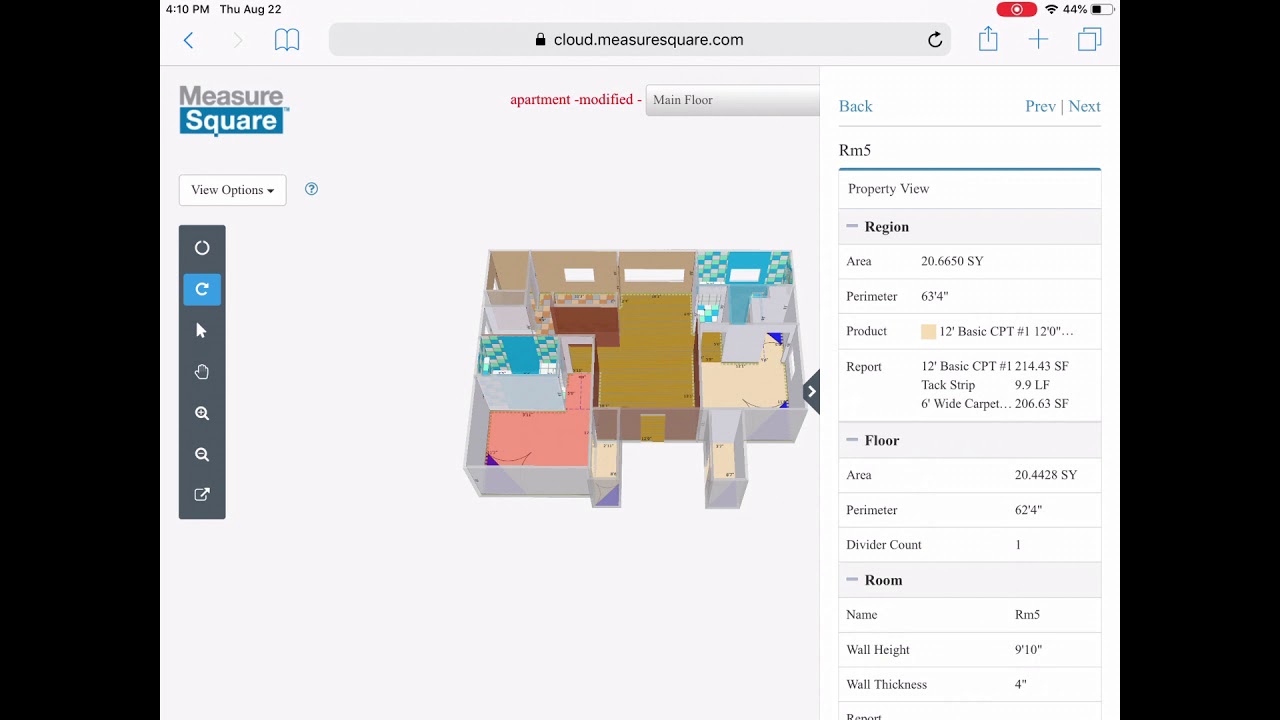Click the MeasureSquare logo
The height and width of the screenshot is (720, 1280).
coord(234,110)
